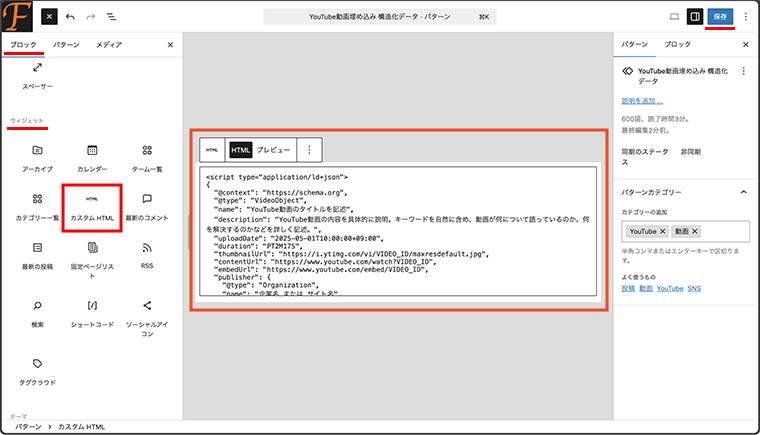Insert the カレンダー block
Screen dimensions: 760x435
tap(92, 159)
